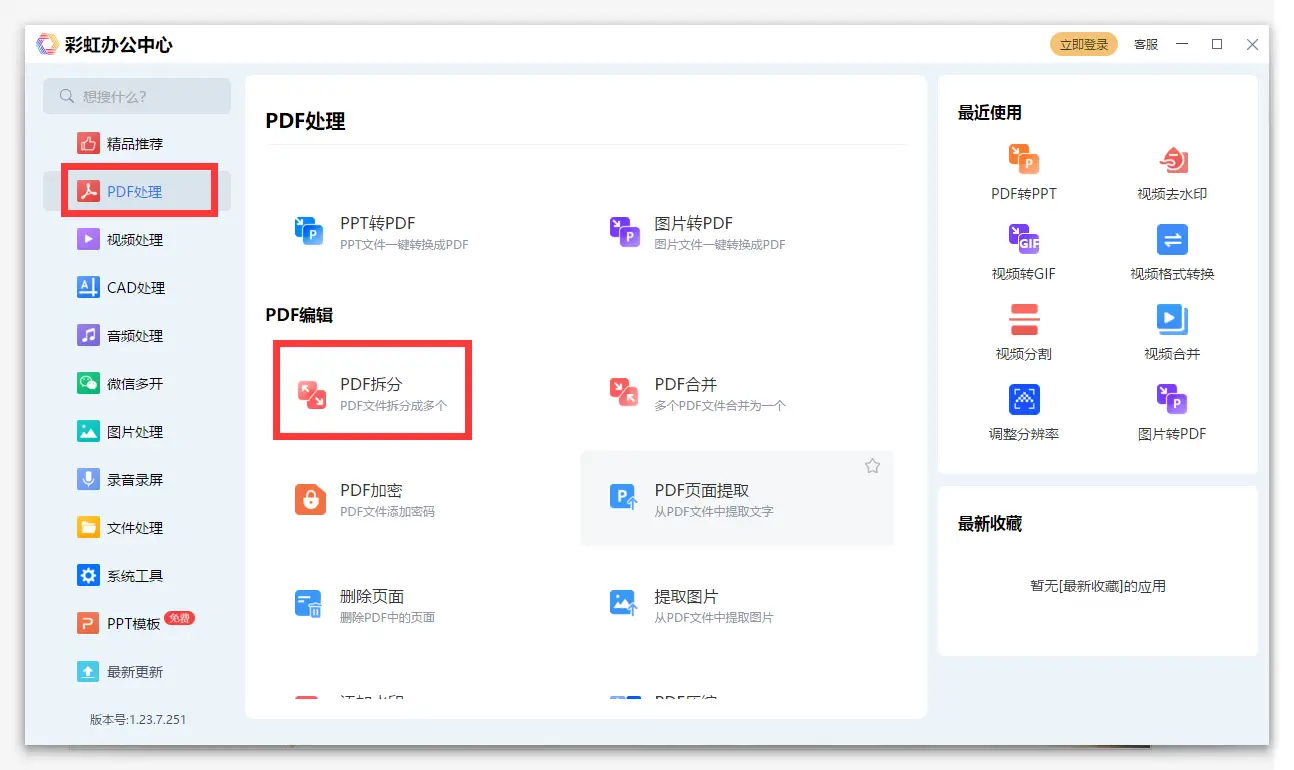Open the 最新更新 sidebar item
Image resolution: width=1294 pixels, height=770 pixels.
click(x=135, y=672)
